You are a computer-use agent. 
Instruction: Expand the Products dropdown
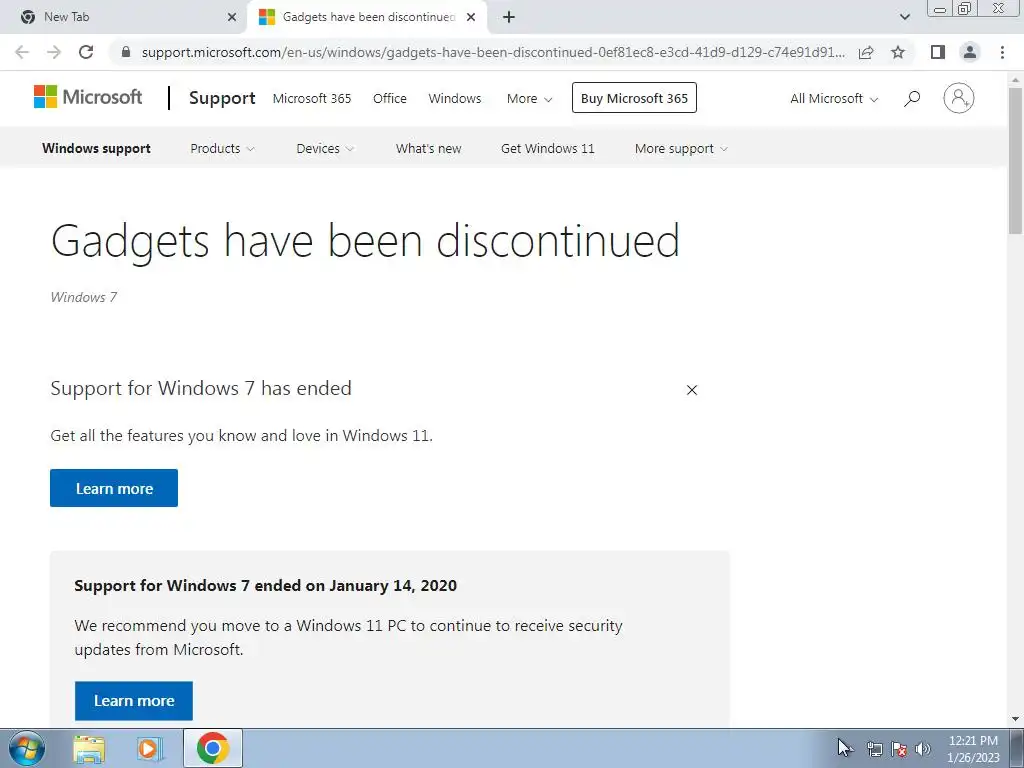[x=222, y=148]
